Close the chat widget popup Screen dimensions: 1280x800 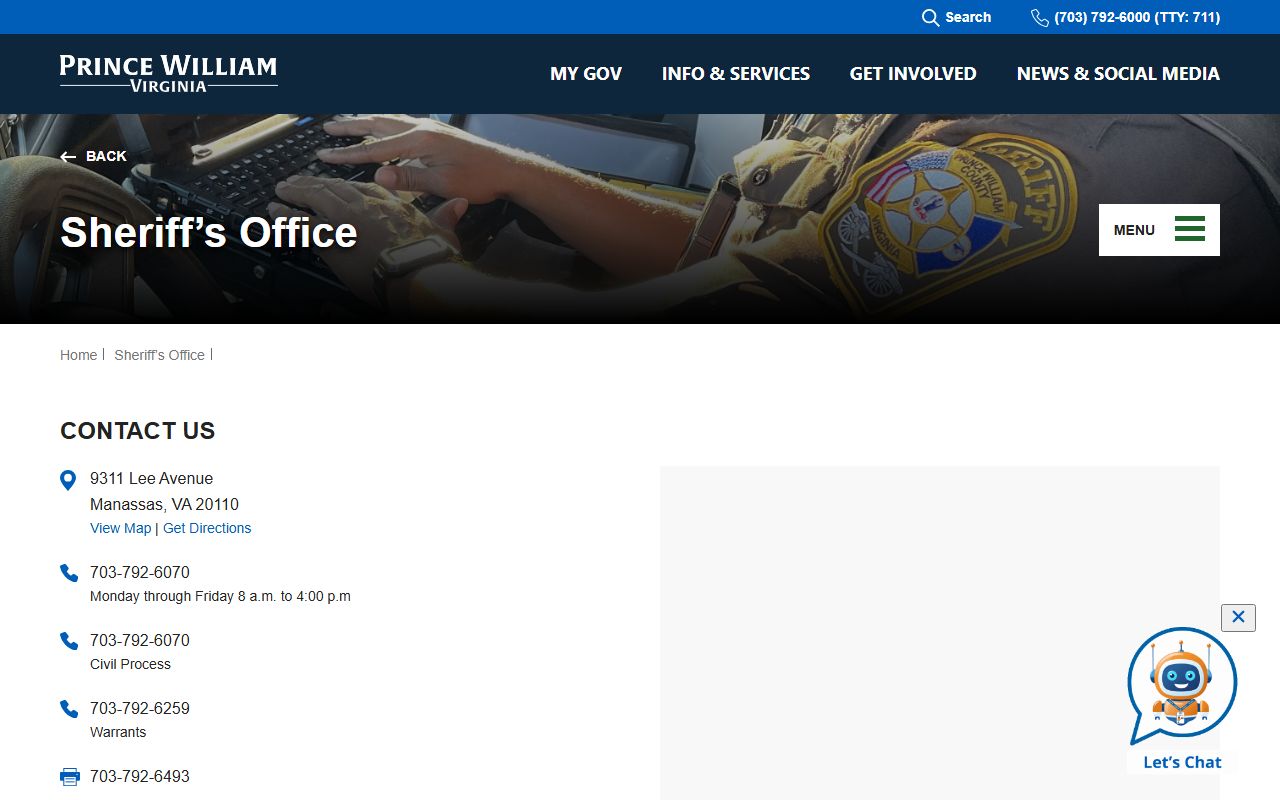1238,617
